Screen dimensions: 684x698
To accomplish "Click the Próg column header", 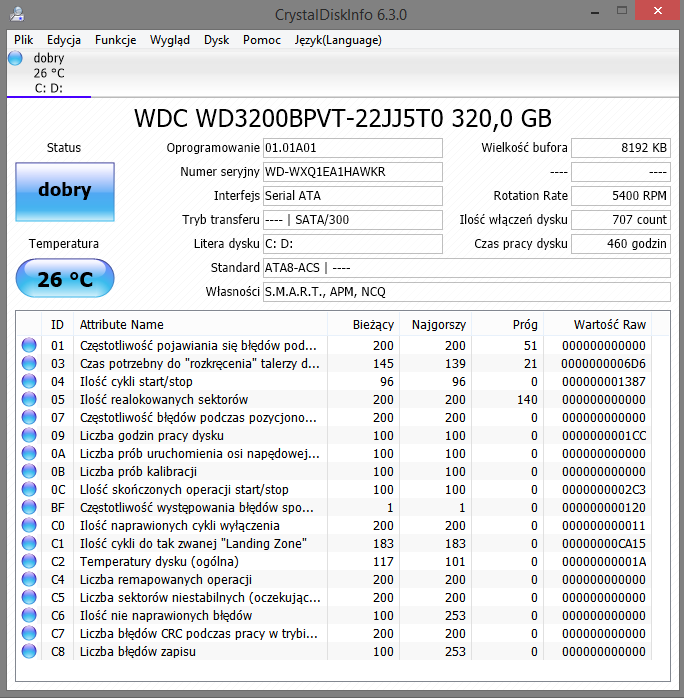I will (x=508, y=325).
